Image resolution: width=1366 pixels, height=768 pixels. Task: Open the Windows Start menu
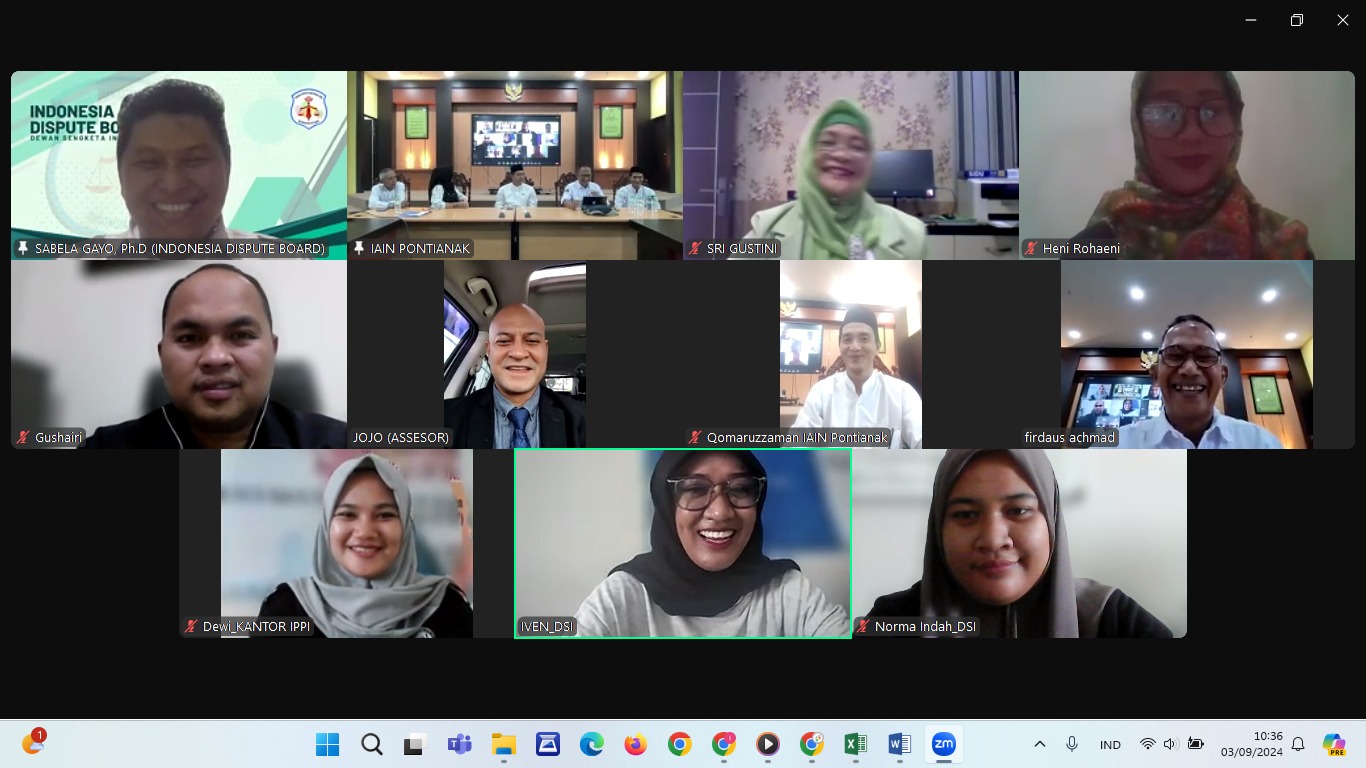coord(327,744)
